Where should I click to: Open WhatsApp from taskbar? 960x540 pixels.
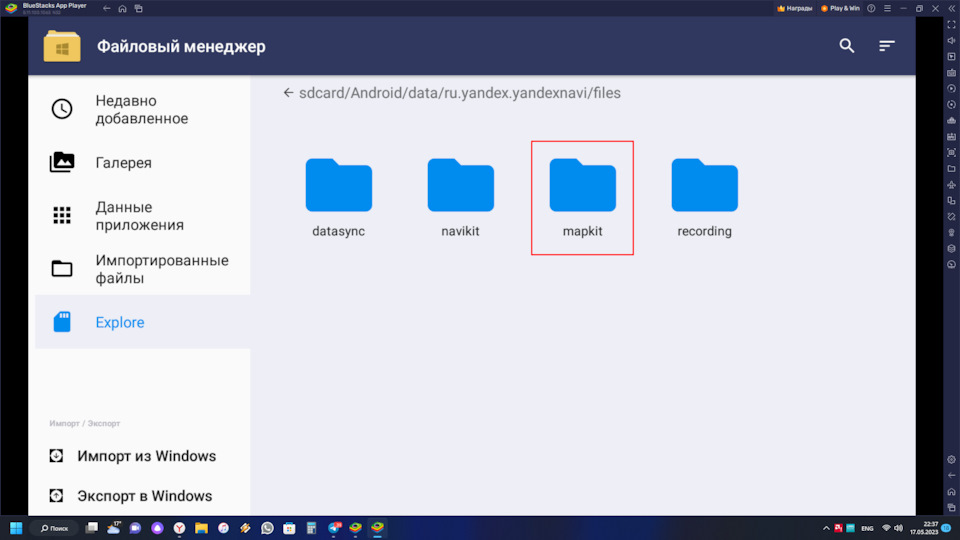point(268,528)
